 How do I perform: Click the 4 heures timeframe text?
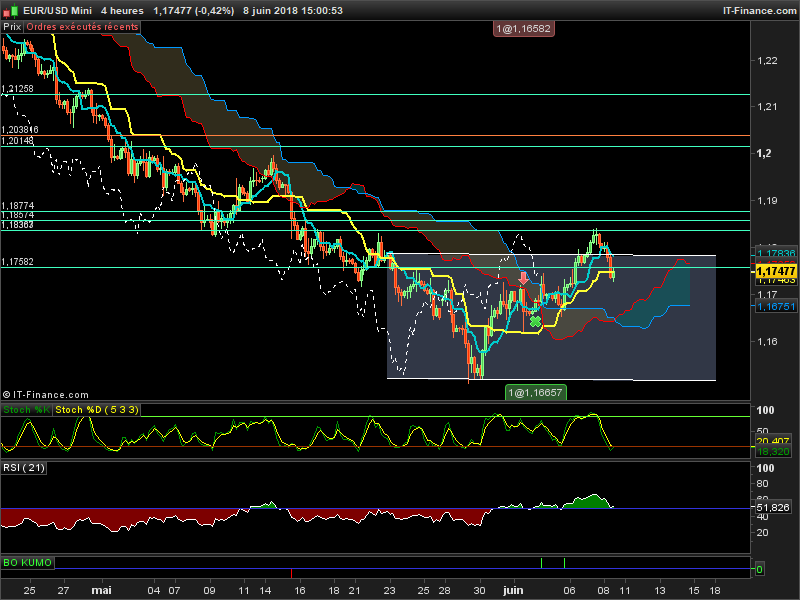(122, 11)
